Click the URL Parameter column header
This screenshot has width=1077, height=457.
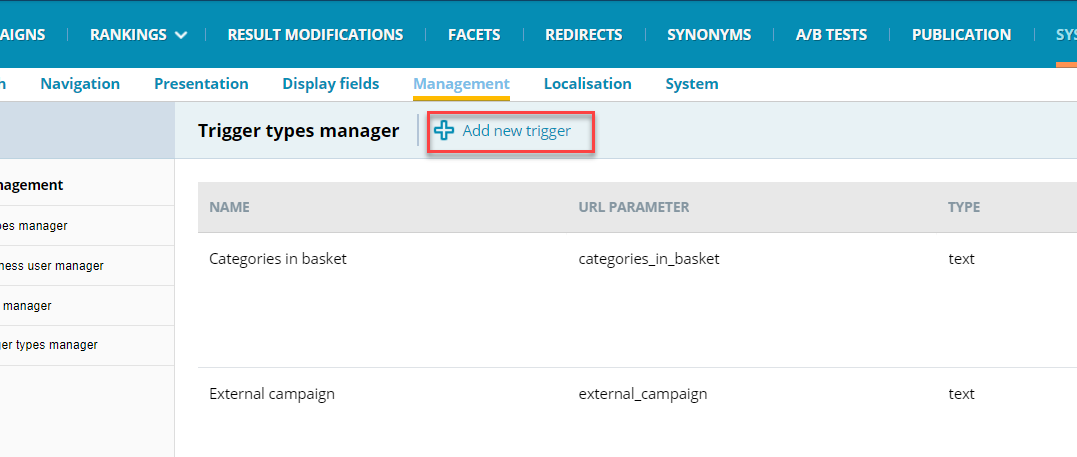pos(634,207)
